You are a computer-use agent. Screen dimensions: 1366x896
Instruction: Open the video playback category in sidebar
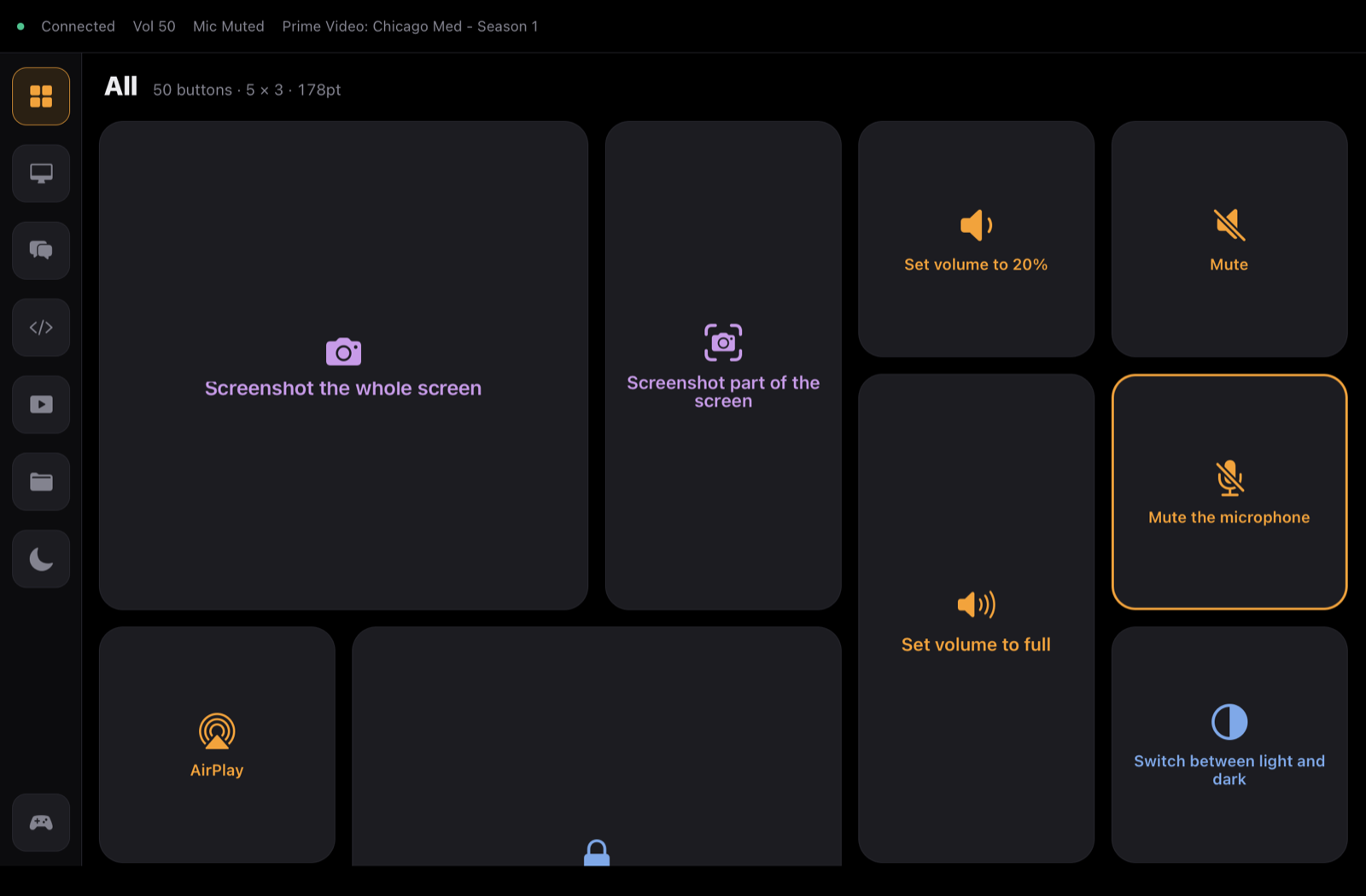[41, 404]
